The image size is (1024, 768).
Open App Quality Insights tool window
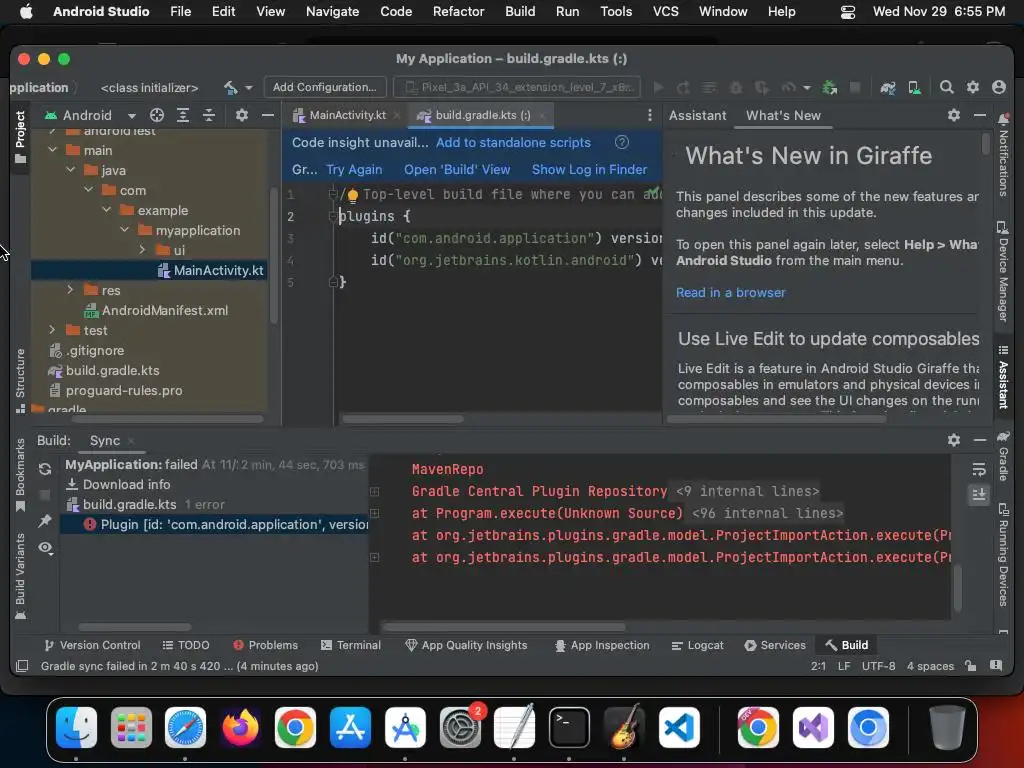tap(466, 645)
